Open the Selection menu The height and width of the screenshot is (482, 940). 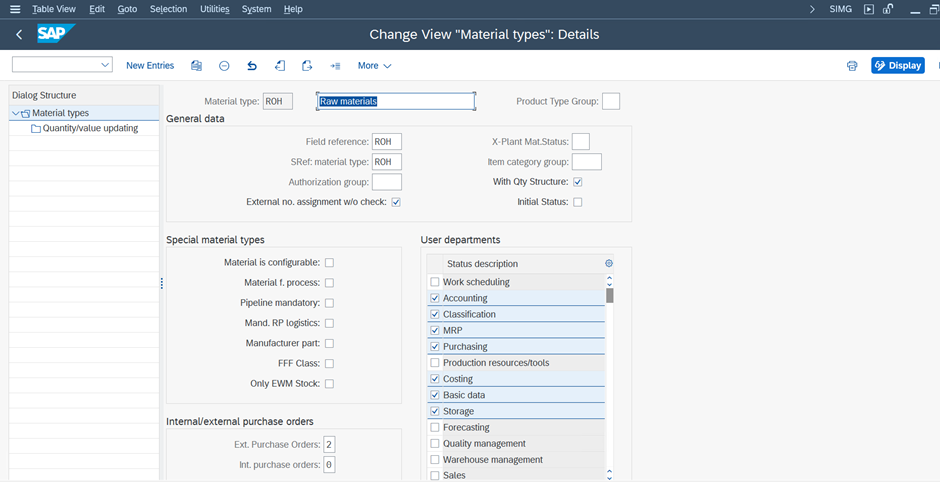[168, 9]
